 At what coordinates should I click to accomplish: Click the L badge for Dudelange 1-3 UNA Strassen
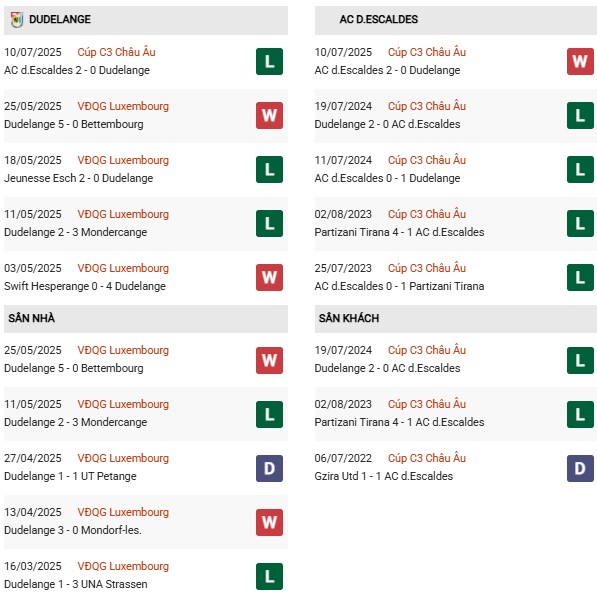pos(269,576)
